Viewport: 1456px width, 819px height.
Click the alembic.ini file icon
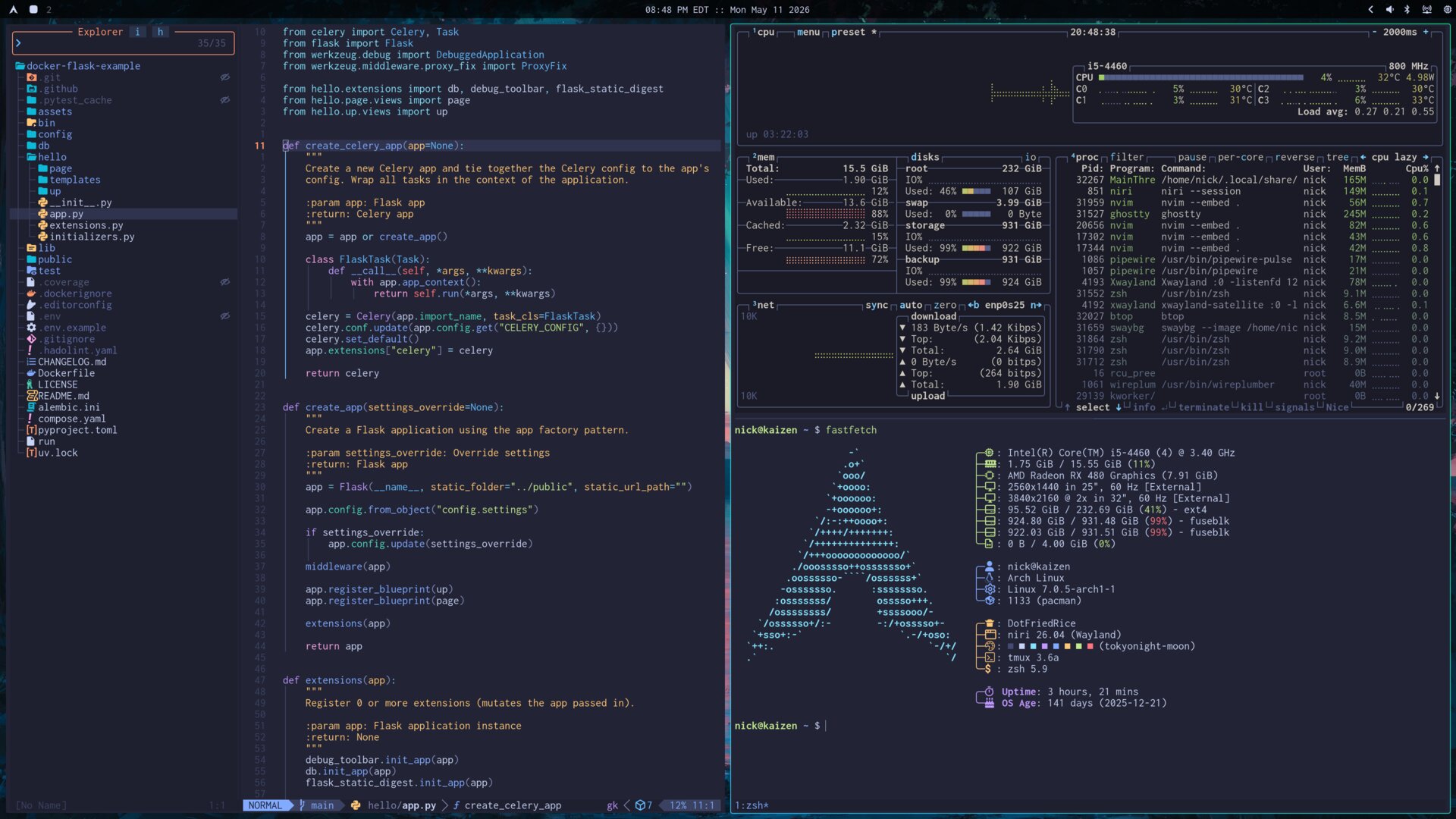31,407
